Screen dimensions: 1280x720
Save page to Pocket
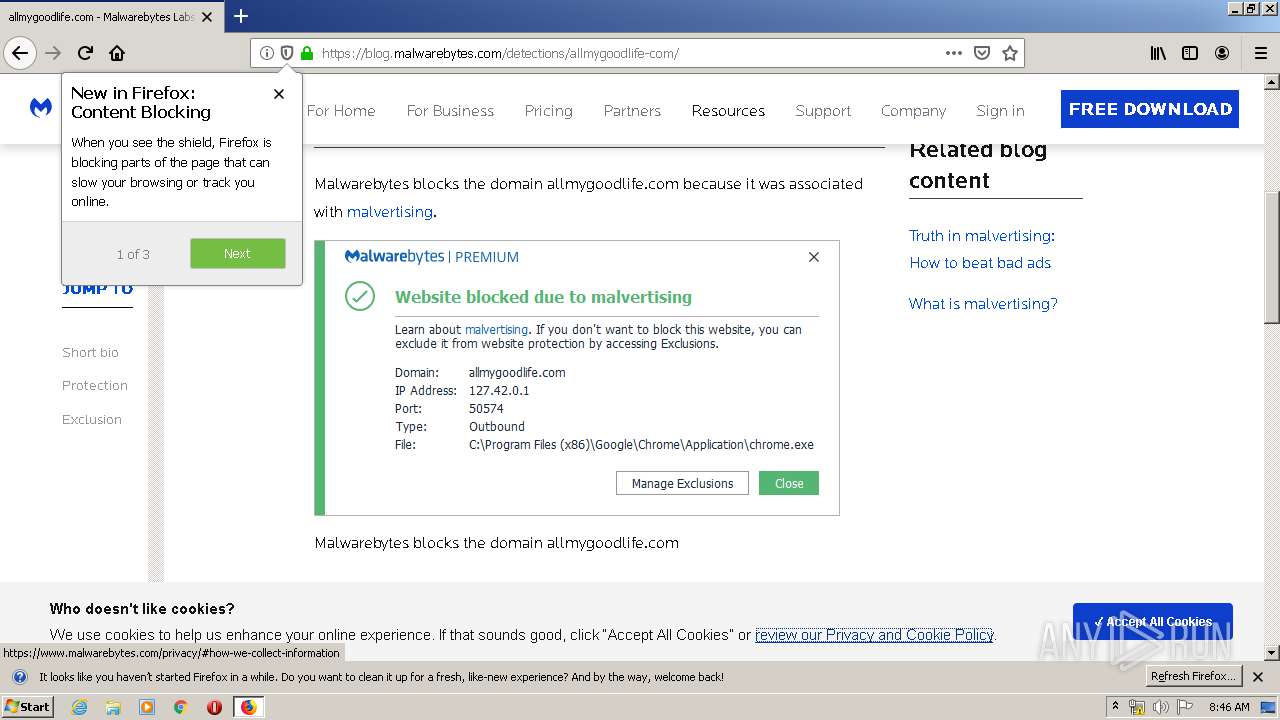982,53
